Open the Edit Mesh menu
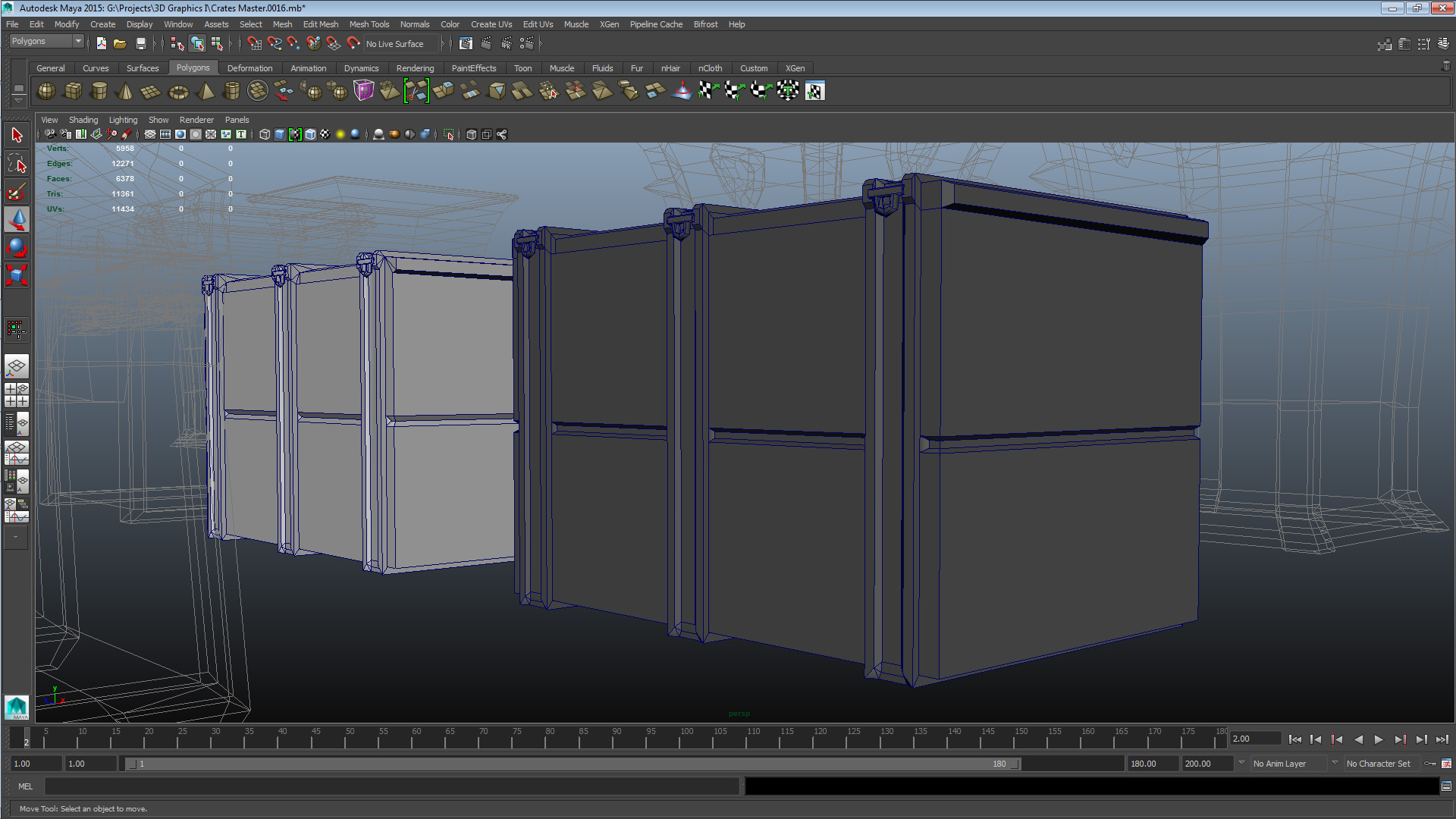 pos(320,24)
